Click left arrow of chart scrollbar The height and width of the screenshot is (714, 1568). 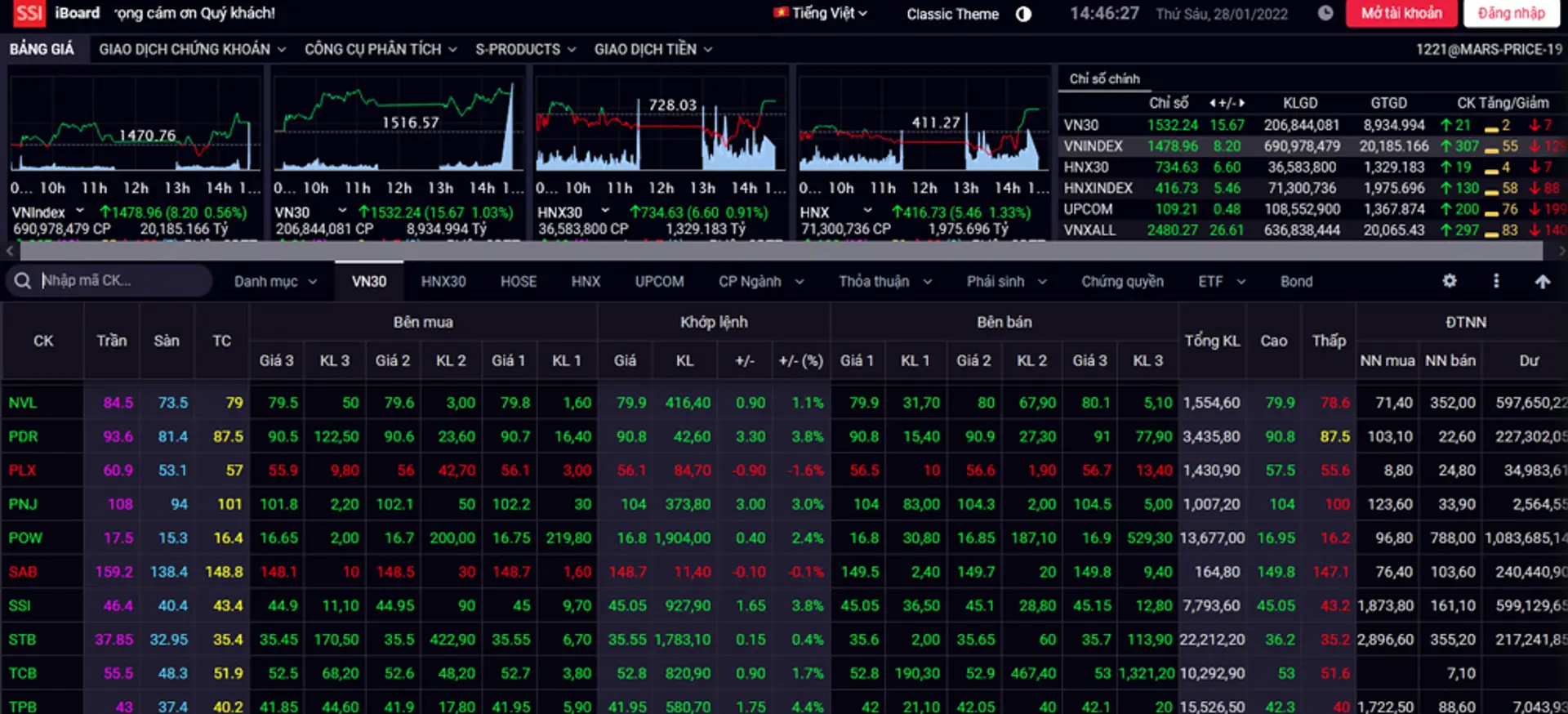coord(10,252)
